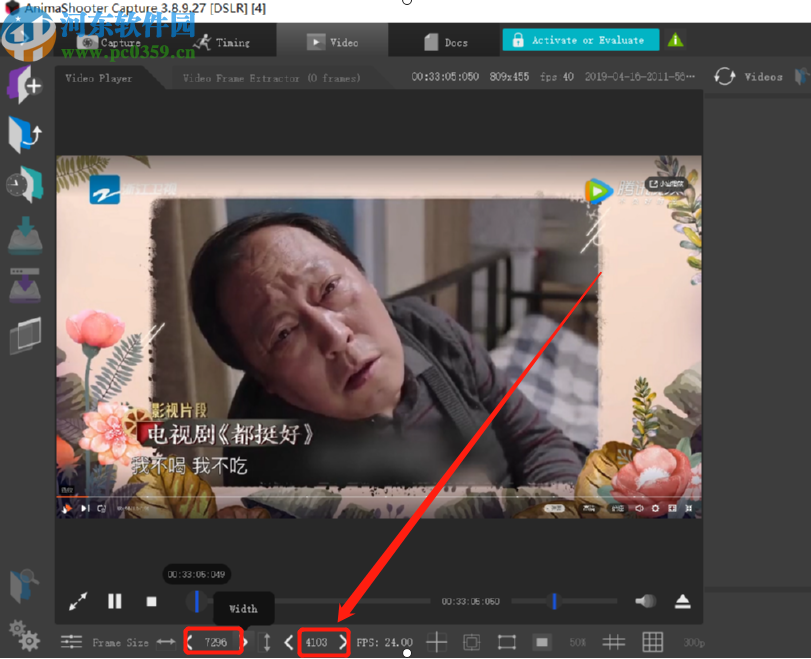Click the Activate or Evaluate button
Screen dimensions: 811x659
point(580,42)
